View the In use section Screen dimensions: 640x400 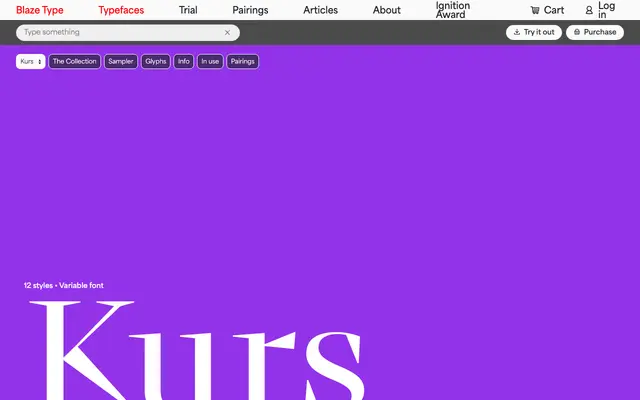pyautogui.click(x=210, y=62)
